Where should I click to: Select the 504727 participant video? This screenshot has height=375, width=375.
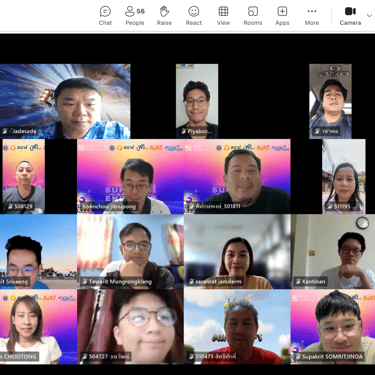click(130, 326)
